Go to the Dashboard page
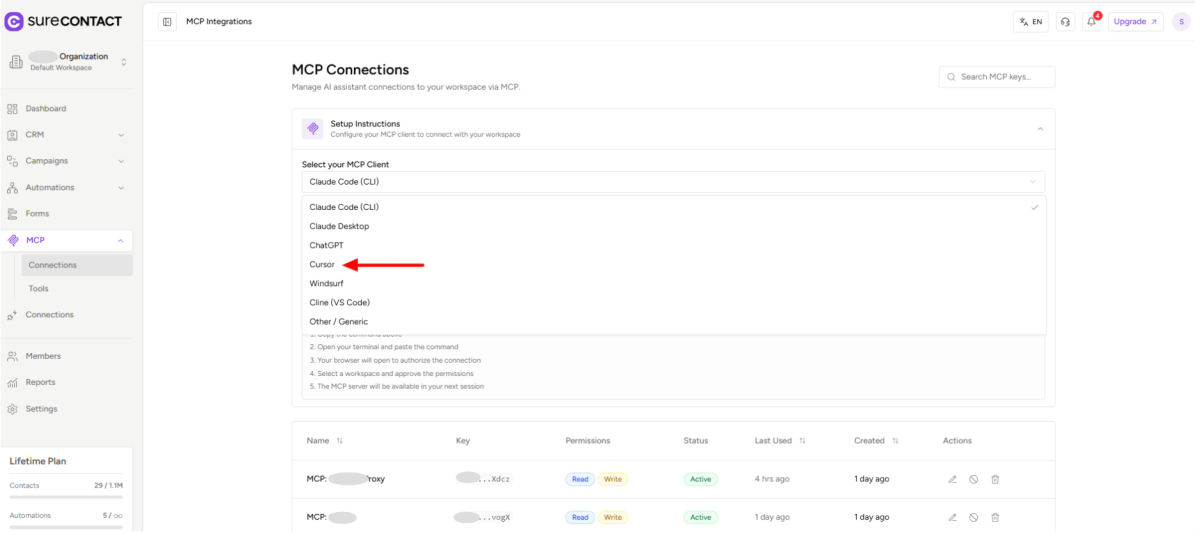Image resolution: width=1200 pixels, height=535 pixels. (46, 109)
